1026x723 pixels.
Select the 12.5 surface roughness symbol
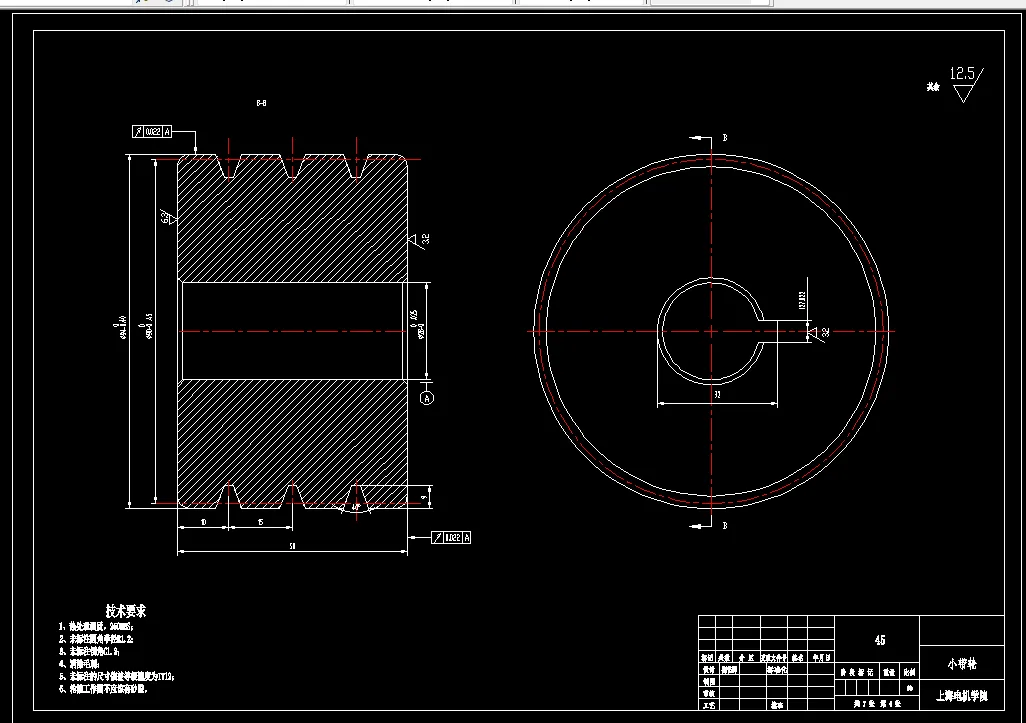pyautogui.click(x=966, y=84)
